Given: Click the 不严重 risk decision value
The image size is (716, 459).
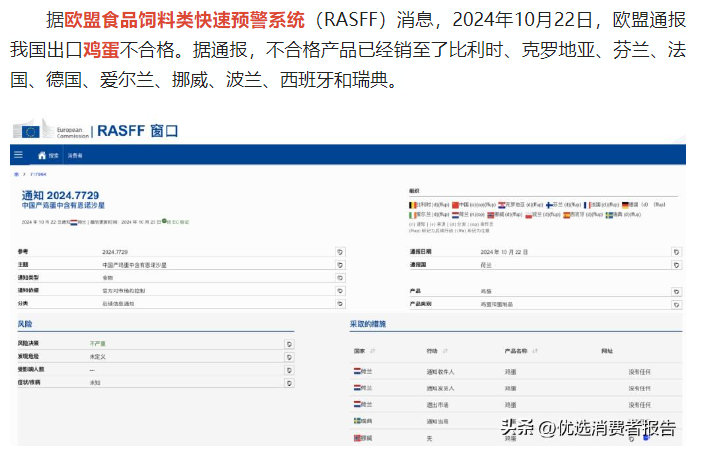Looking at the screenshot, I should coord(97,343).
